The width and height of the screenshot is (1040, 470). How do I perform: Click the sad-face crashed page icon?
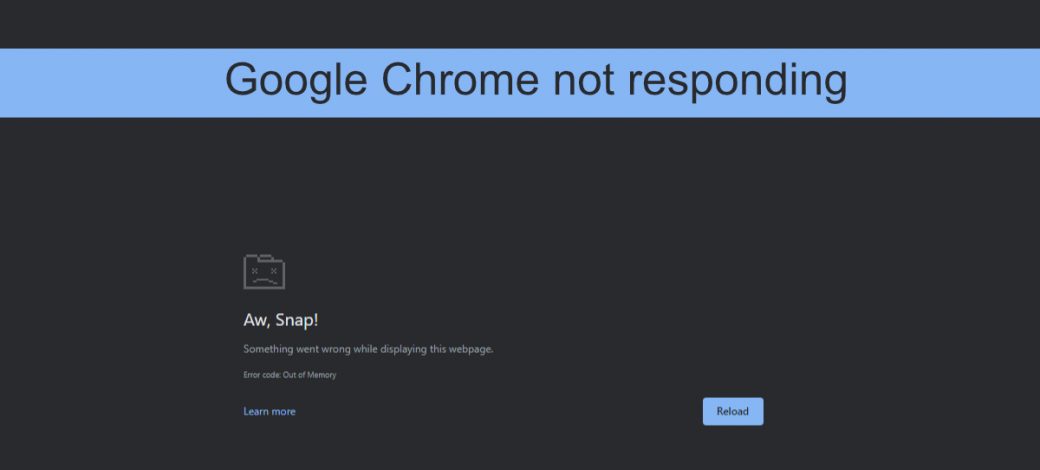(264, 272)
